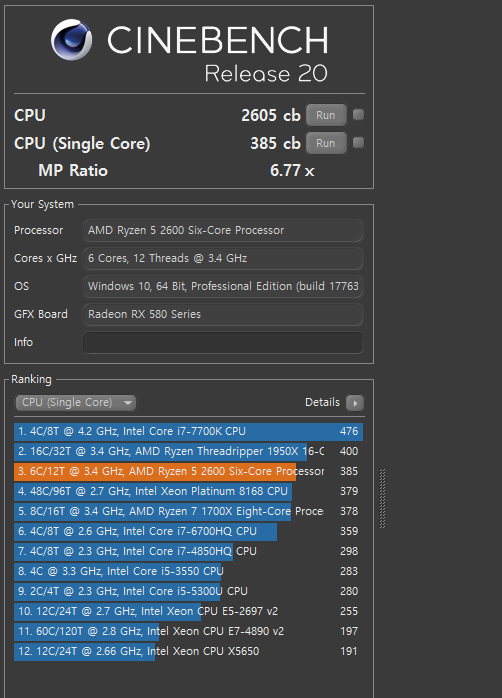
Task: Click the score 191 in the ranking
Action: click(349, 651)
